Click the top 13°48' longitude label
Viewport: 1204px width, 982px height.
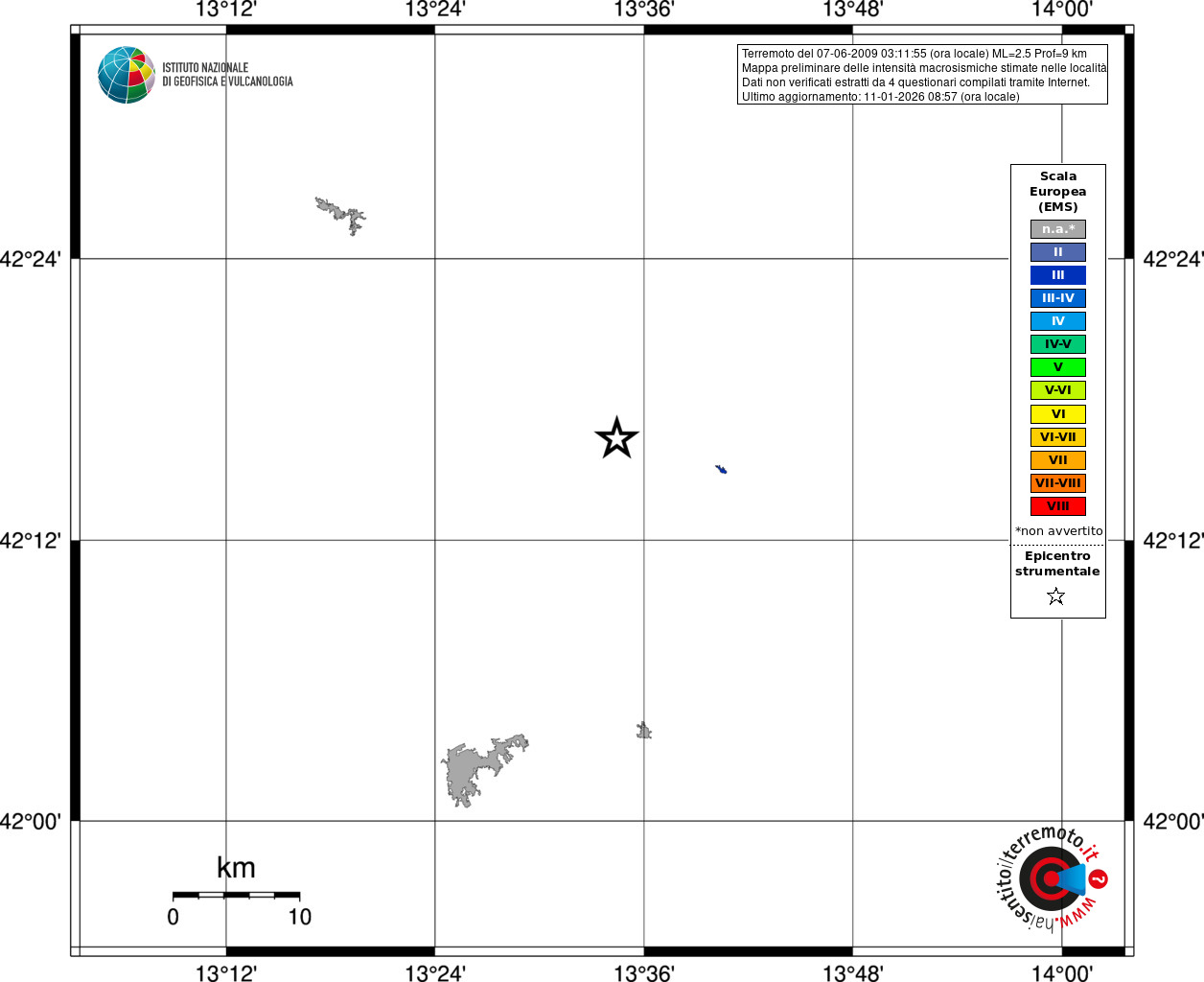853,10
